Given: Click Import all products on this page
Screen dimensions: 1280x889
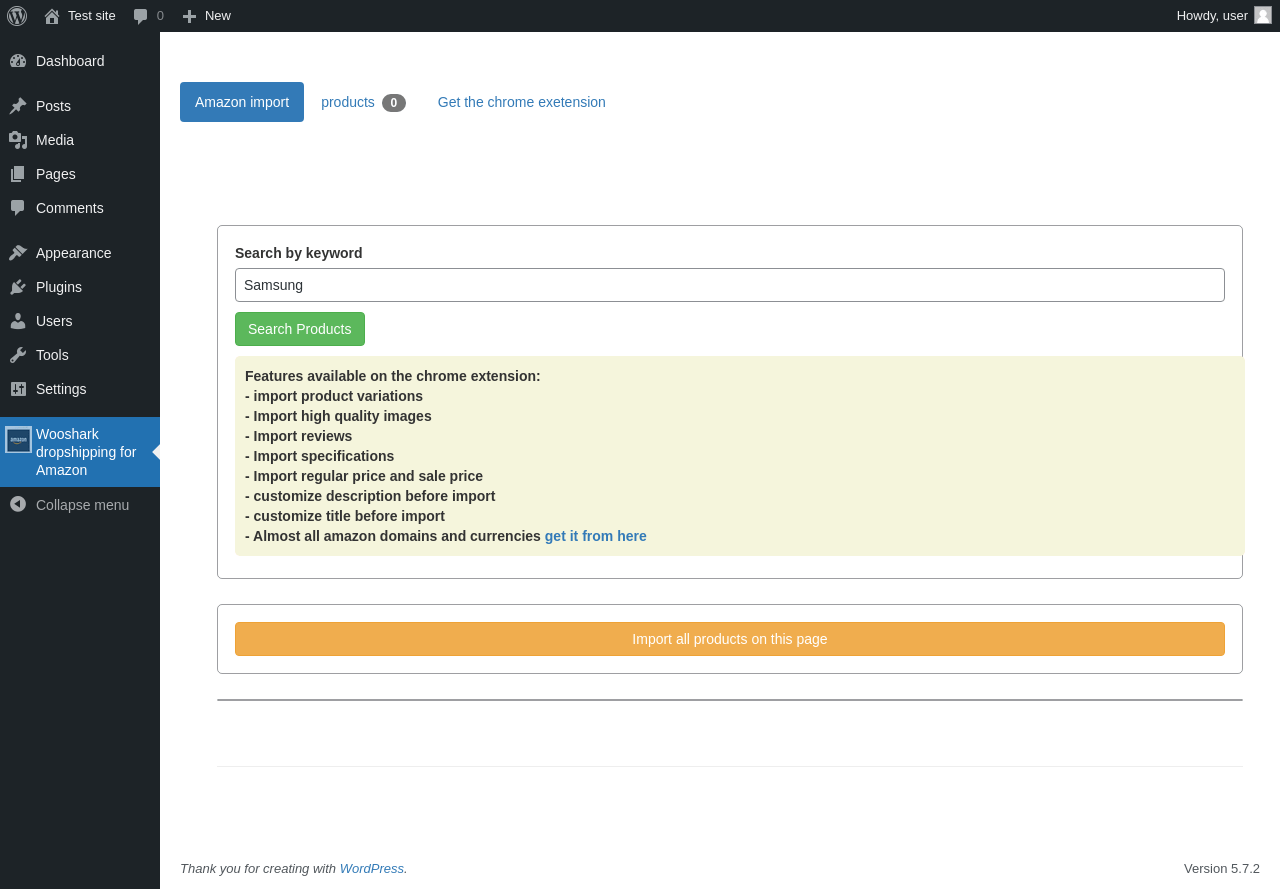Looking at the screenshot, I should pyautogui.click(x=730, y=639).
